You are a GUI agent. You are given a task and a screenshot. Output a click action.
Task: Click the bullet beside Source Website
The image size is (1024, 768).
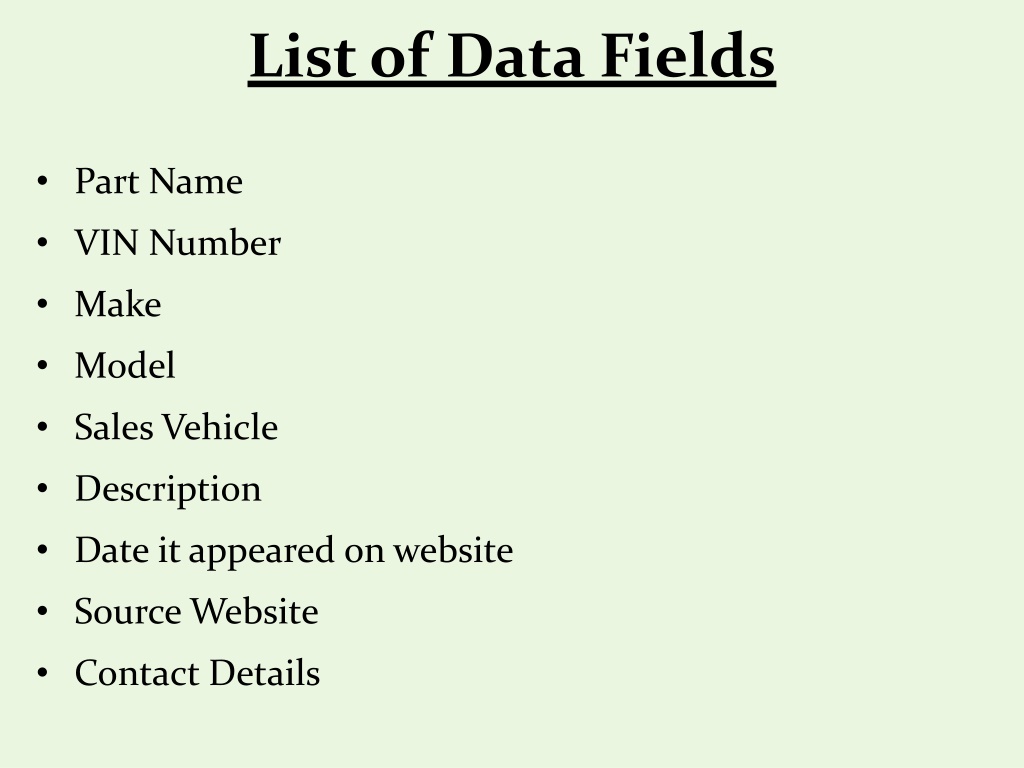[x=42, y=612]
